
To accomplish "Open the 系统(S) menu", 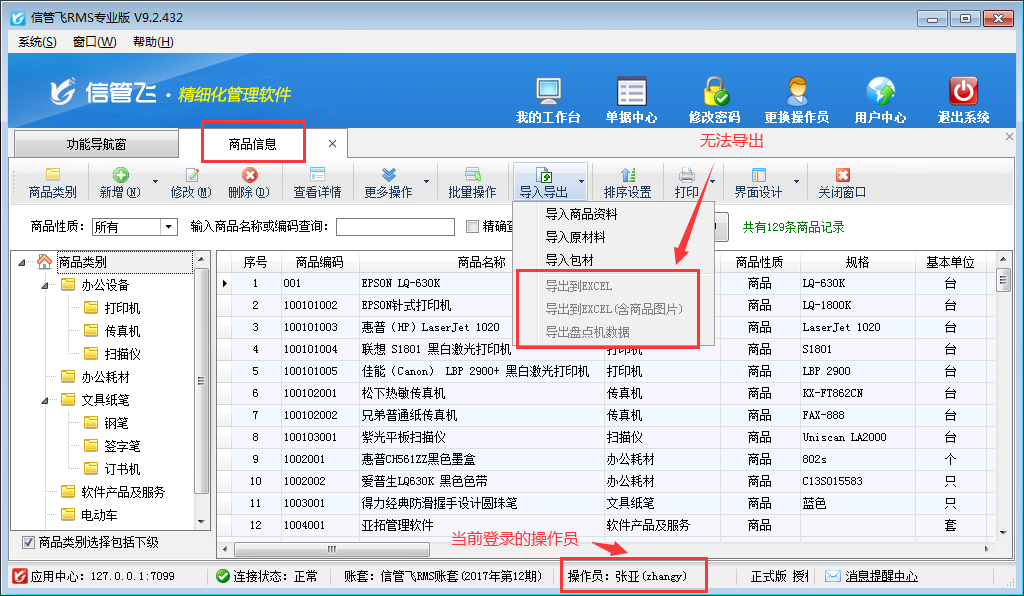I will point(37,42).
